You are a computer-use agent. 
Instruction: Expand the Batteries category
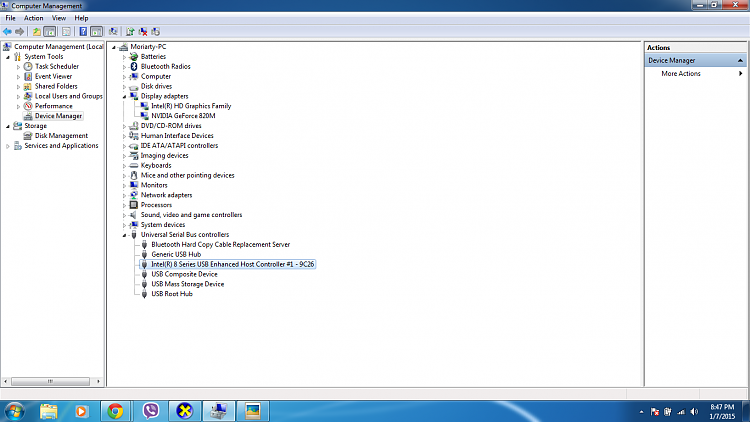124,57
